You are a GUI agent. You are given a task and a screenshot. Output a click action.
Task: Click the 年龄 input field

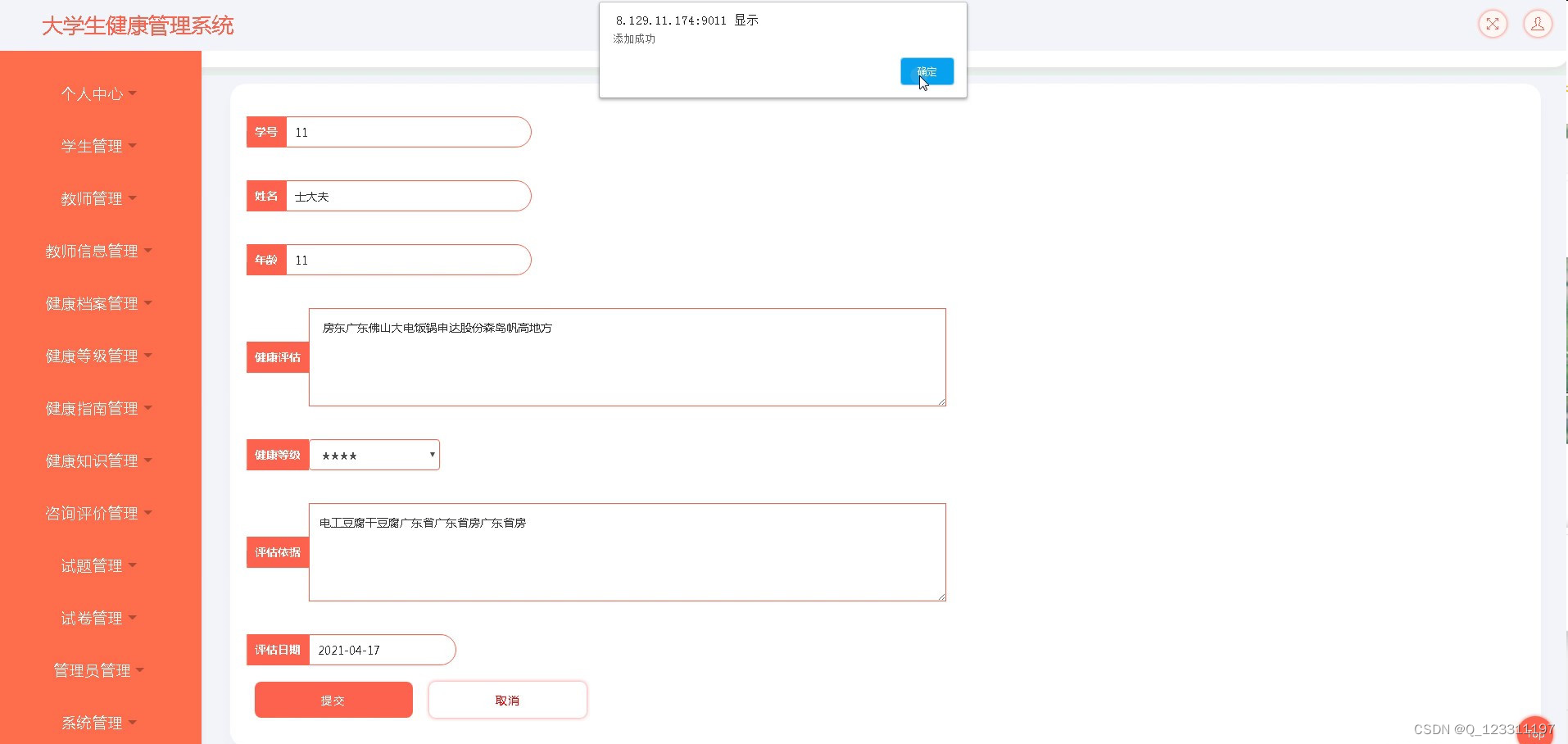408,260
